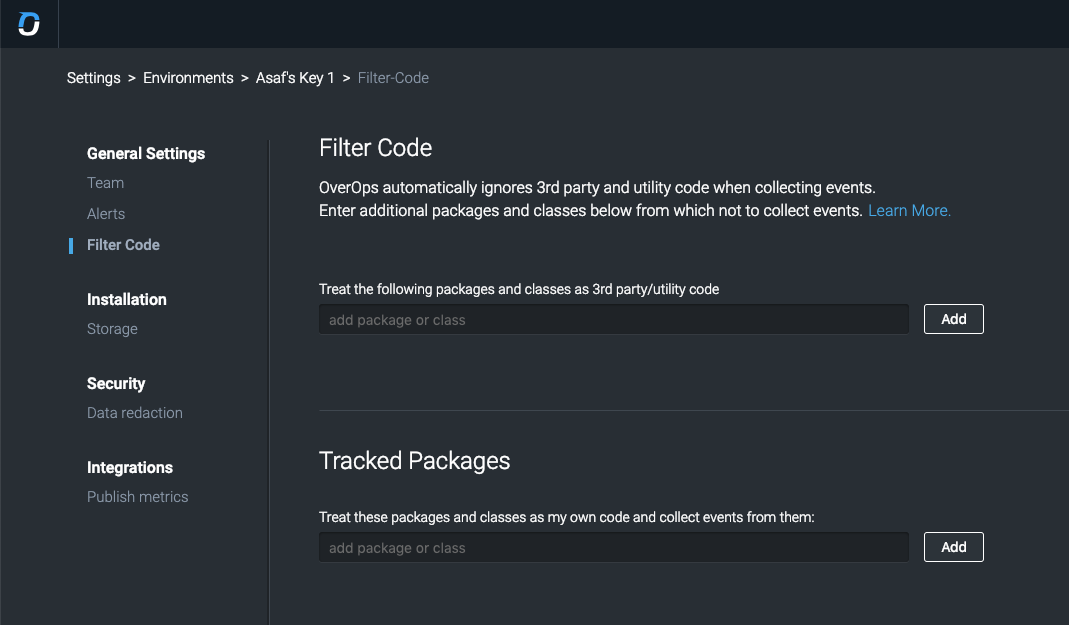Viewport: 1069px width, 625px height.
Task: Open the Team settings page
Action: coord(105,183)
